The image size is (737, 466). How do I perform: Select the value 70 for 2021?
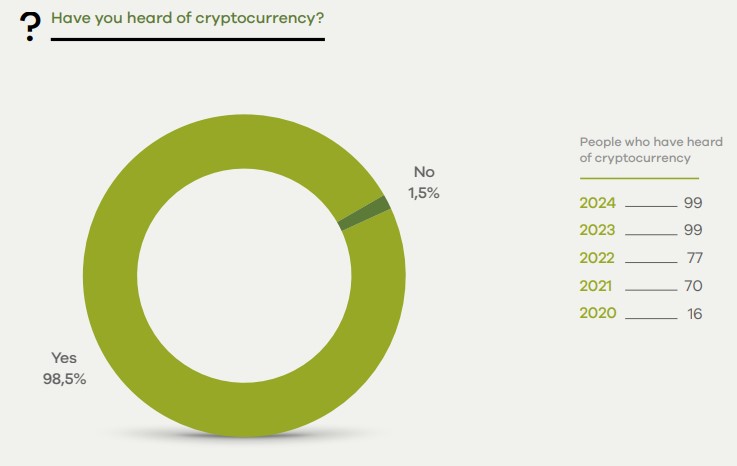pyautogui.click(x=693, y=286)
